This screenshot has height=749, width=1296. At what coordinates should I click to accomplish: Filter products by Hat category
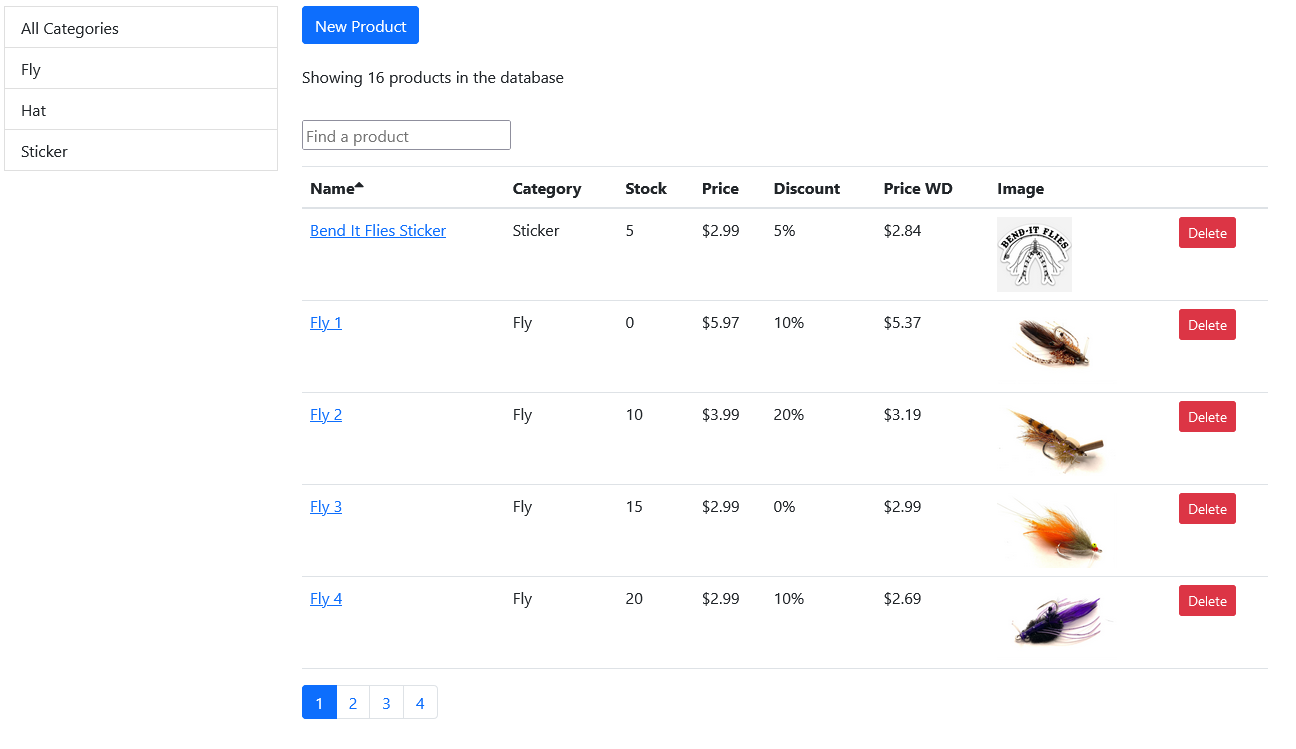pyautogui.click(x=141, y=110)
